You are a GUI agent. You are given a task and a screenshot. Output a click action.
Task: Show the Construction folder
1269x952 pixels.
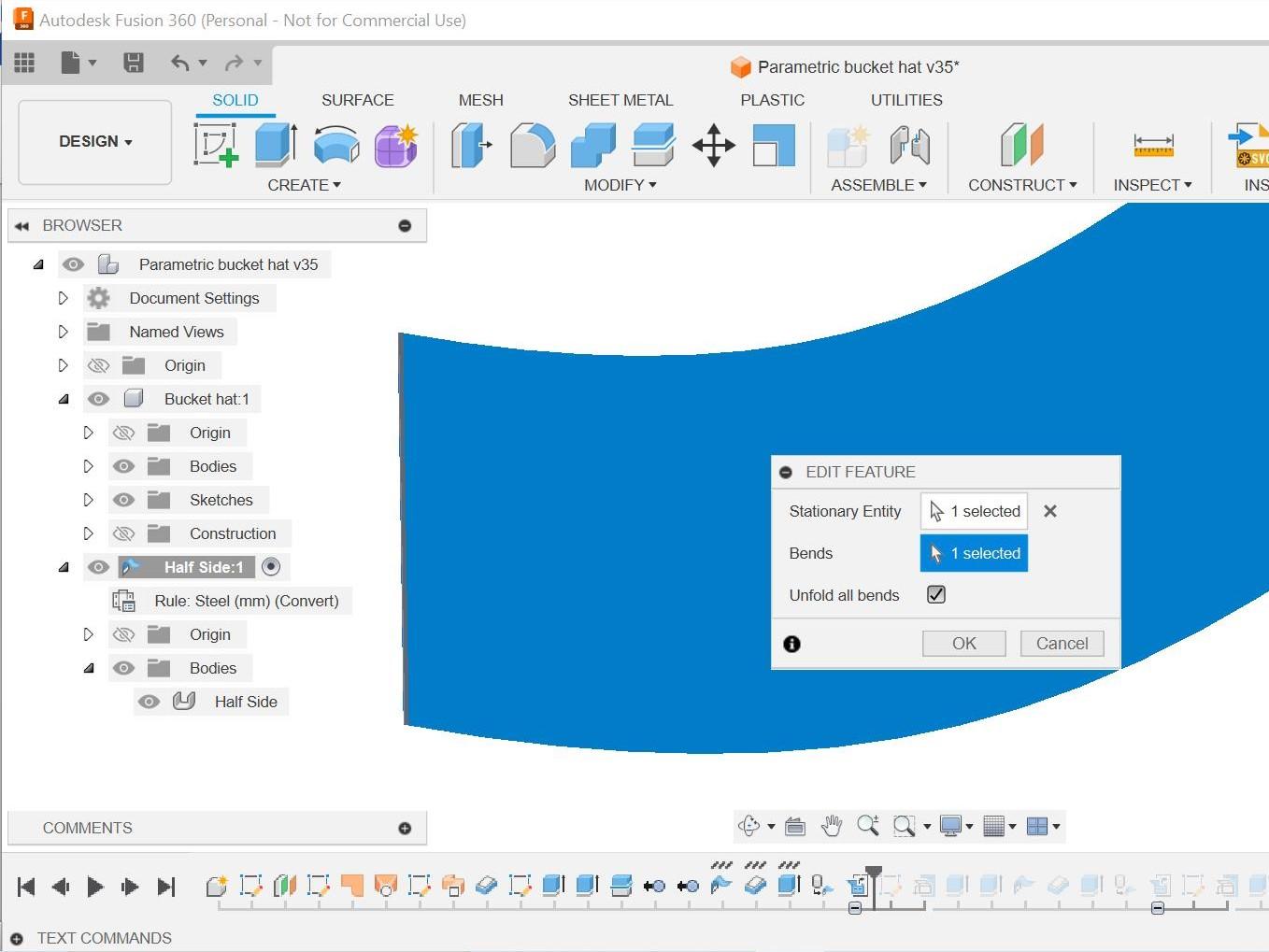(123, 533)
